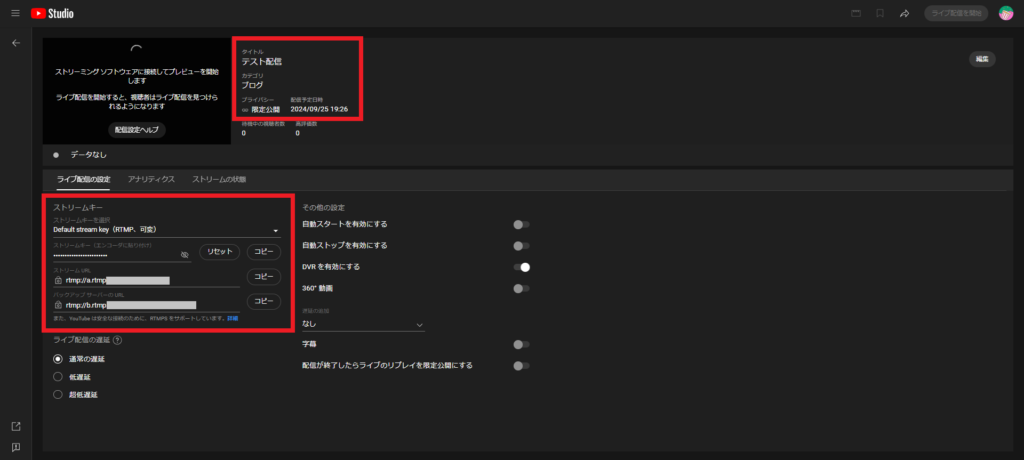
Task: Turn on the 360° 動画 toggle
Action: click(520, 288)
